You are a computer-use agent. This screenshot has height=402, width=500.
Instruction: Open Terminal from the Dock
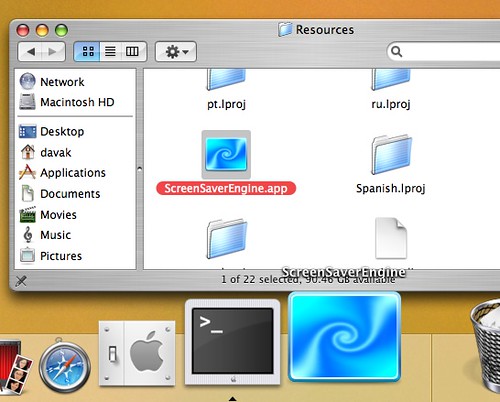(x=233, y=342)
